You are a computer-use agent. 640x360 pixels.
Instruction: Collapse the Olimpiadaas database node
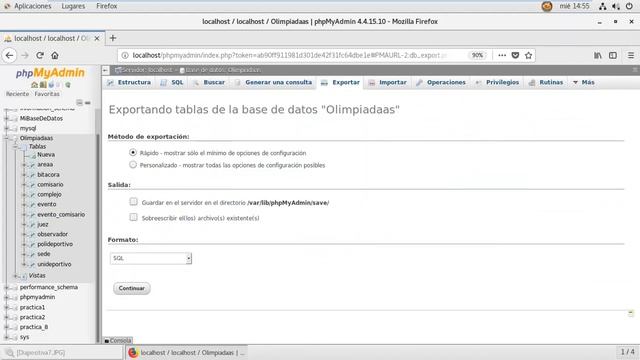[x=6, y=138]
